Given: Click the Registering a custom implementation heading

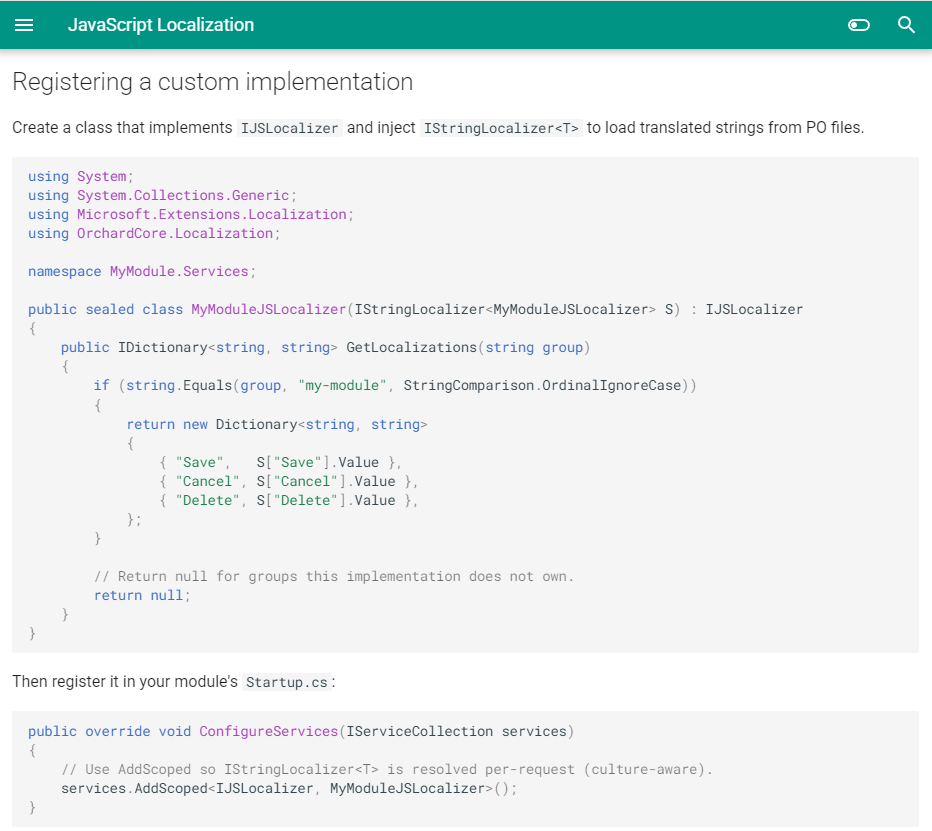Looking at the screenshot, I should 212,82.
